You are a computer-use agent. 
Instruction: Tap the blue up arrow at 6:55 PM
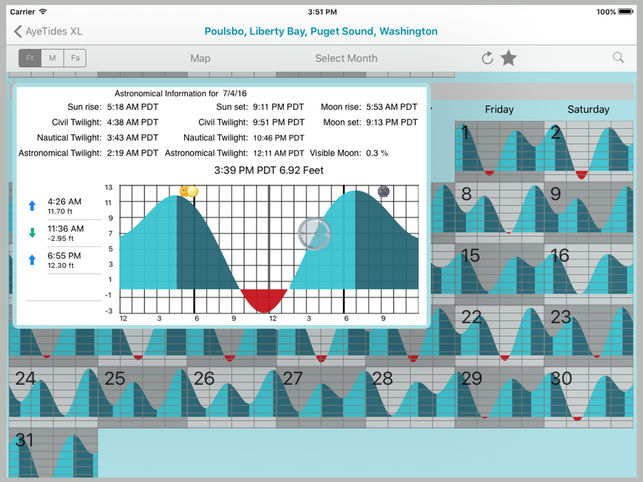click(x=31, y=260)
